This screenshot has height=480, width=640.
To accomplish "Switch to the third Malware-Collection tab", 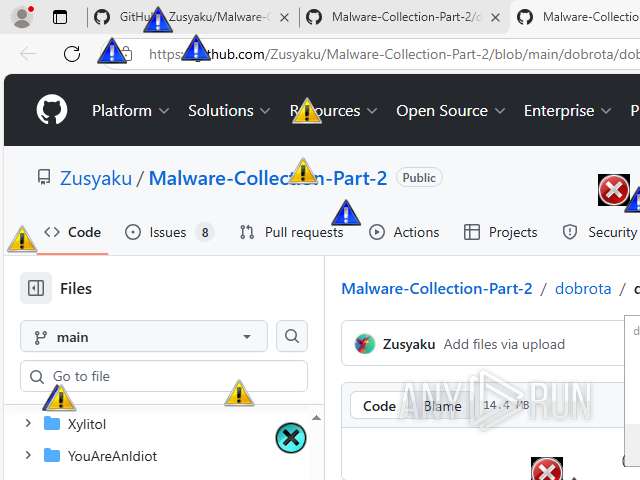I will [576, 17].
